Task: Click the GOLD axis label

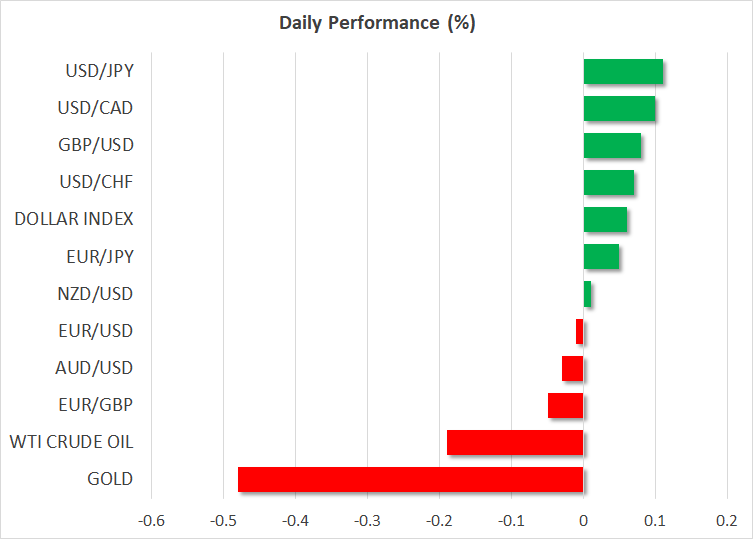Action: click(x=110, y=479)
